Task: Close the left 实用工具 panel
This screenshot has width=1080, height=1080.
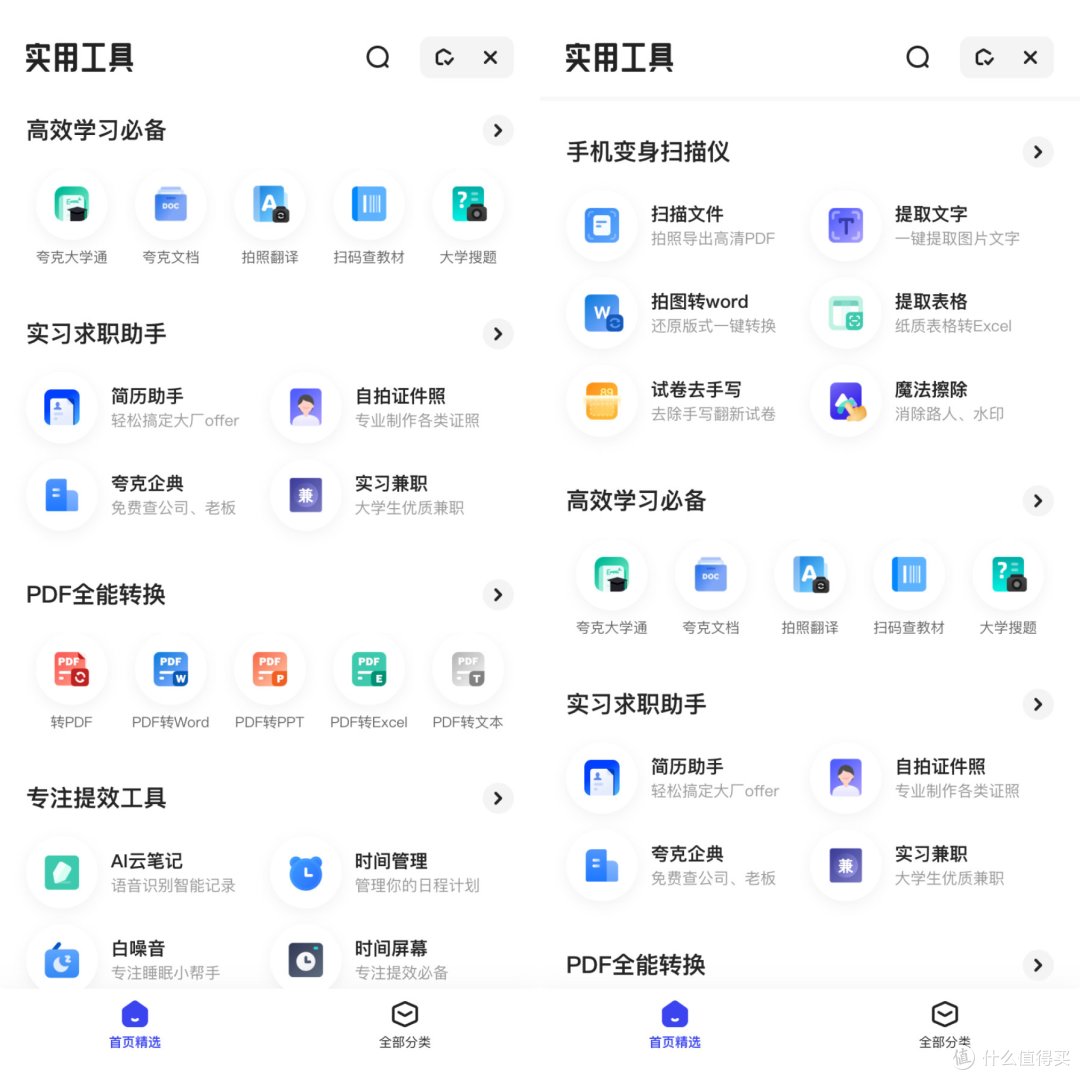Action: coord(490,57)
